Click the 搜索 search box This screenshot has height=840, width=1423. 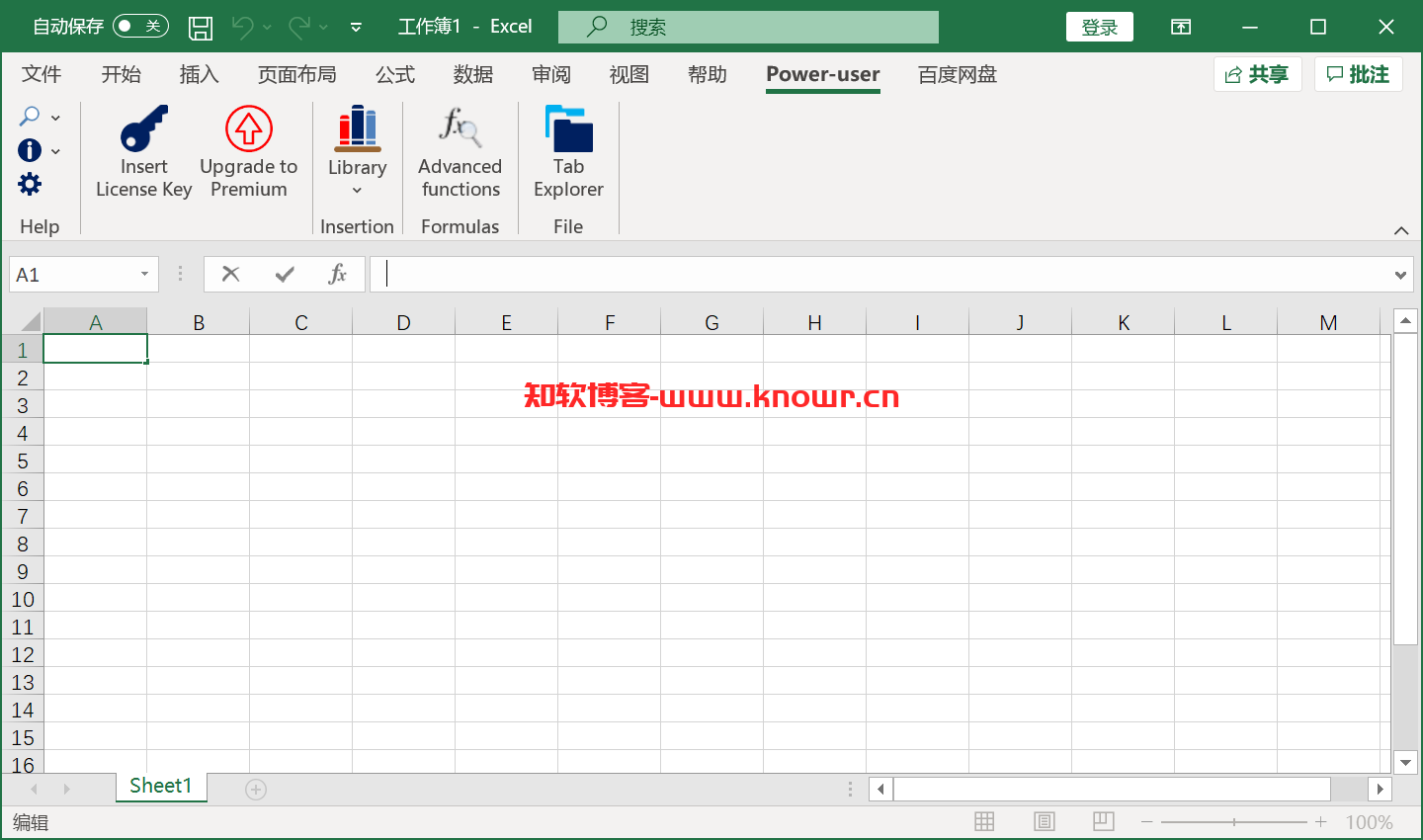pyautogui.click(x=748, y=27)
